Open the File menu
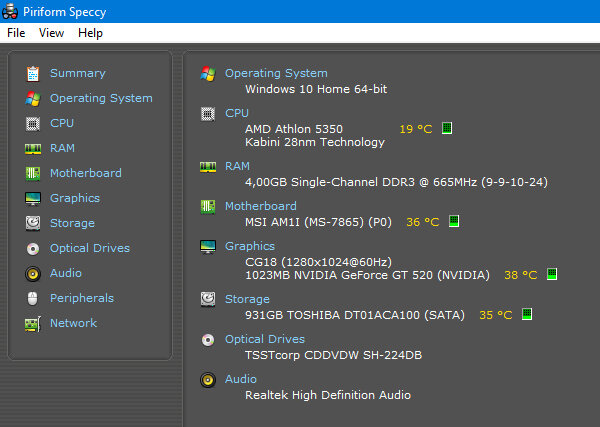Viewport: 600px width, 427px height. (16, 33)
